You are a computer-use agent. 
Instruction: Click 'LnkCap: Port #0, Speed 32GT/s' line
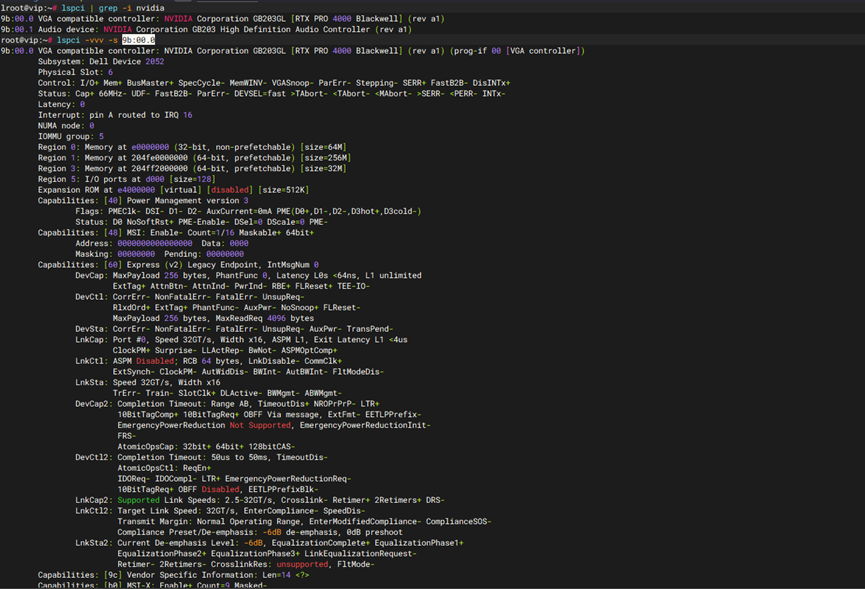pyautogui.click(x=242, y=340)
